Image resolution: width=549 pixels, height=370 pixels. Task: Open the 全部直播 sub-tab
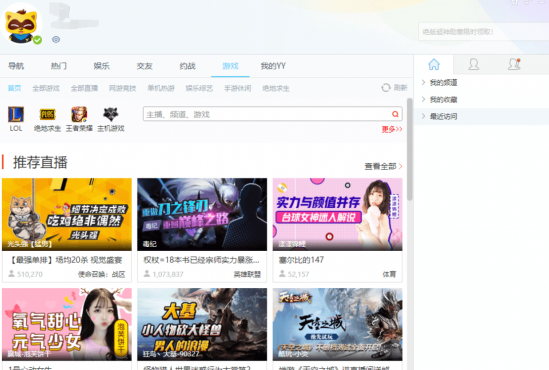pyautogui.click(x=84, y=88)
